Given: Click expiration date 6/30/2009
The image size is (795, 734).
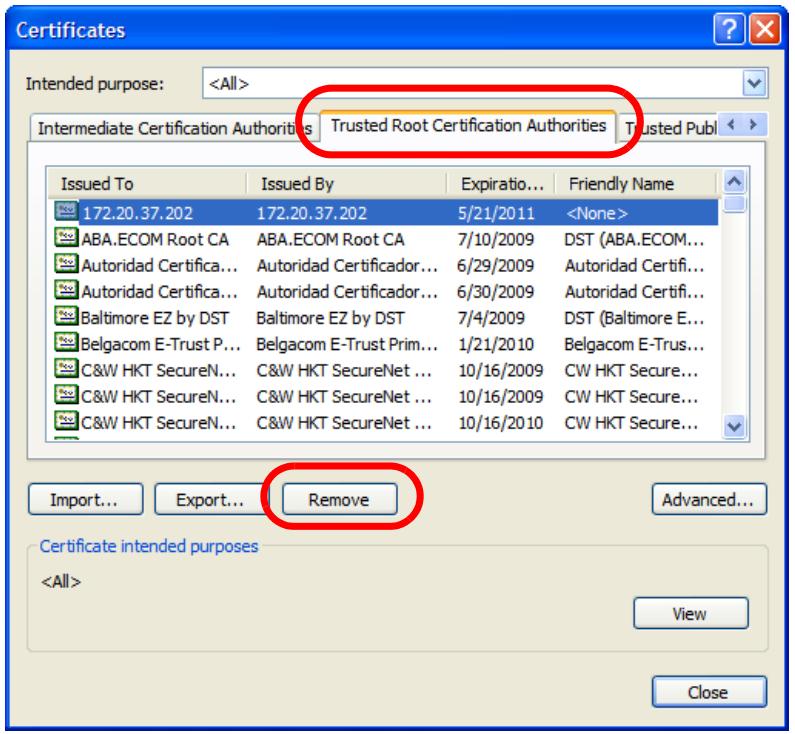Looking at the screenshot, I should point(495,292).
